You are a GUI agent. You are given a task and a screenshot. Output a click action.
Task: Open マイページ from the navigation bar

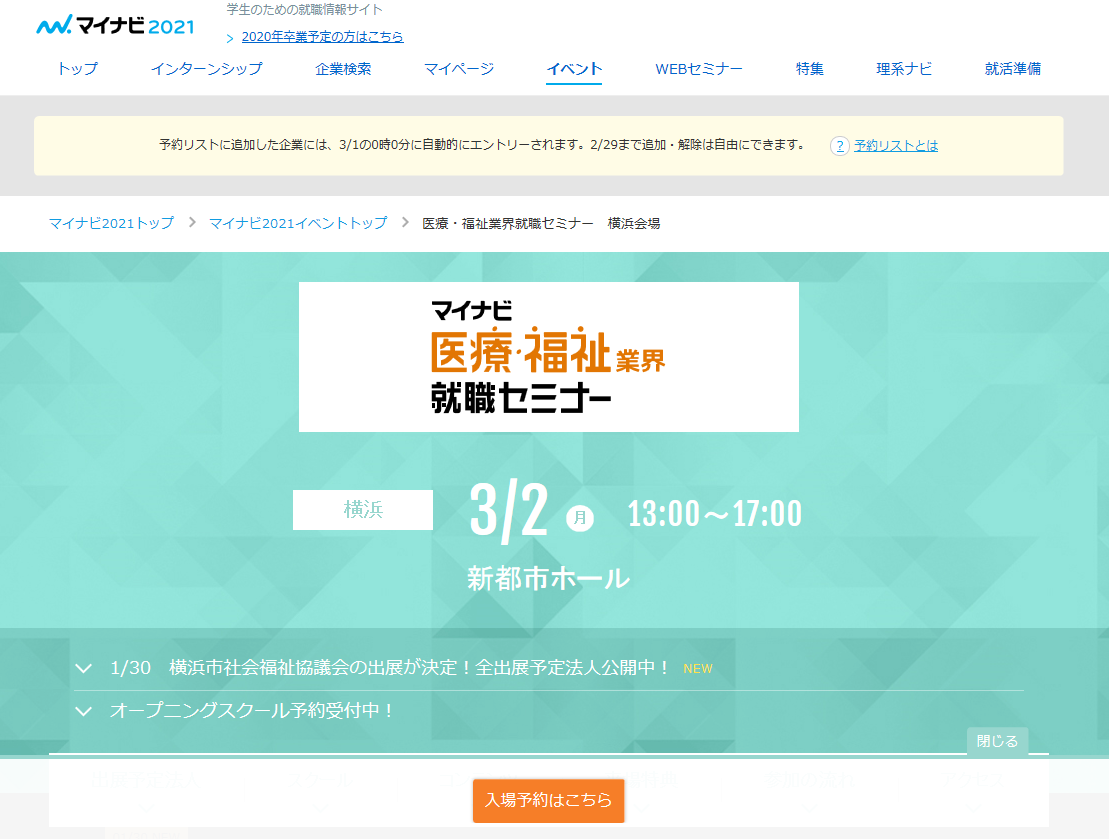[459, 69]
